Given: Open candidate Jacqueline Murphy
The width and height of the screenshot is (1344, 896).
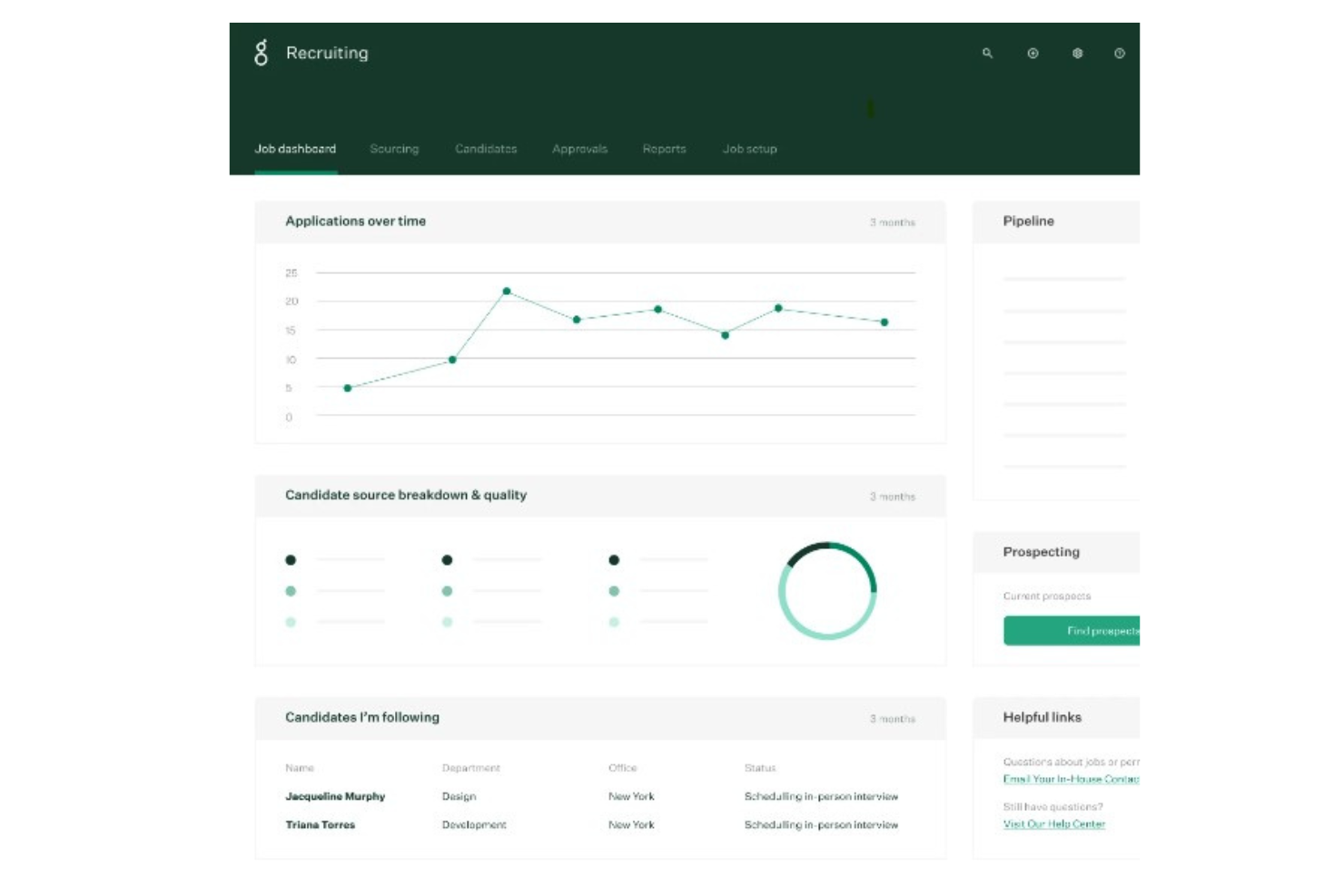Looking at the screenshot, I should (x=335, y=796).
